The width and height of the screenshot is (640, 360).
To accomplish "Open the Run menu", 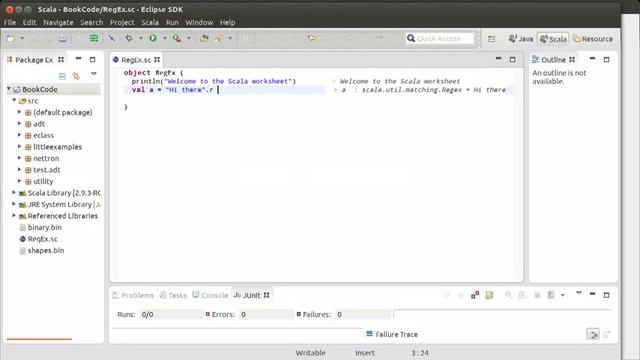I will click(x=172, y=22).
